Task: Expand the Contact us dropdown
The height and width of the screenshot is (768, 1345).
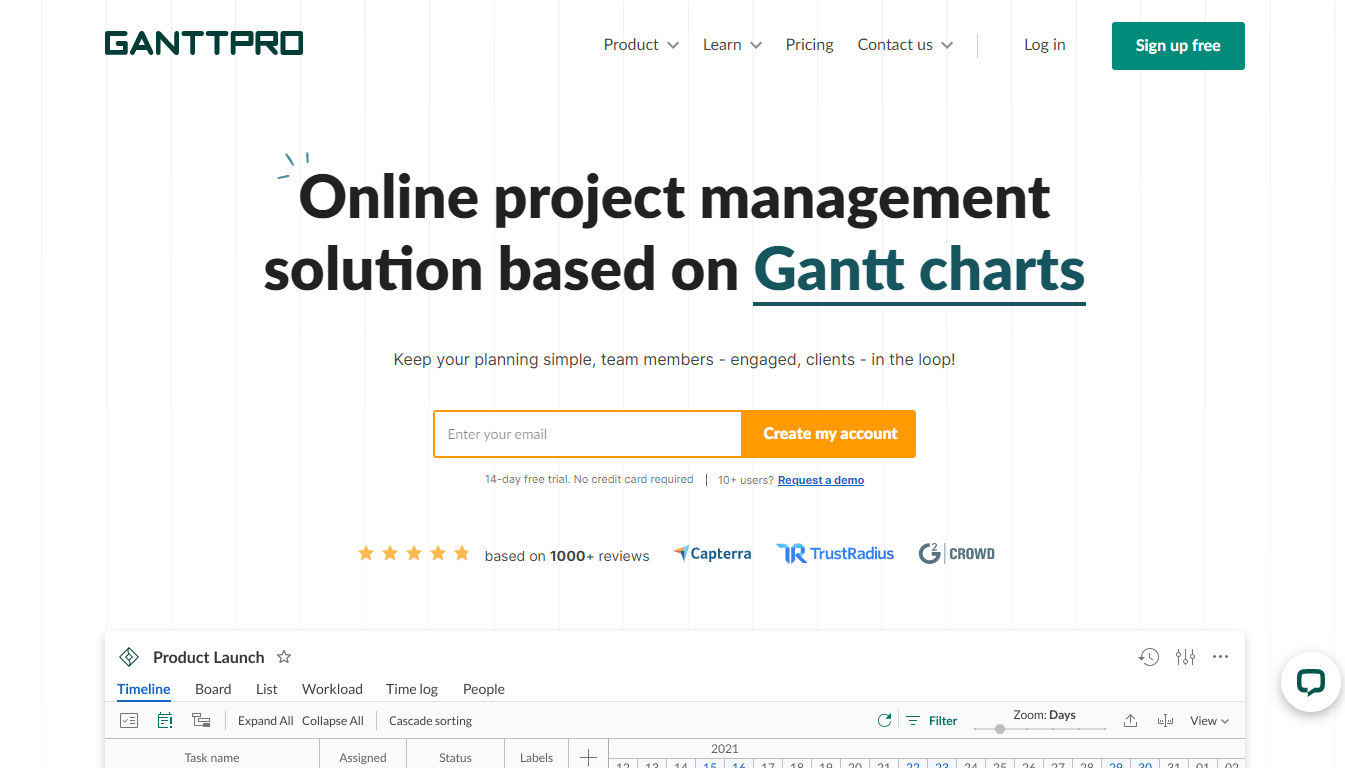Action: [905, 45]
